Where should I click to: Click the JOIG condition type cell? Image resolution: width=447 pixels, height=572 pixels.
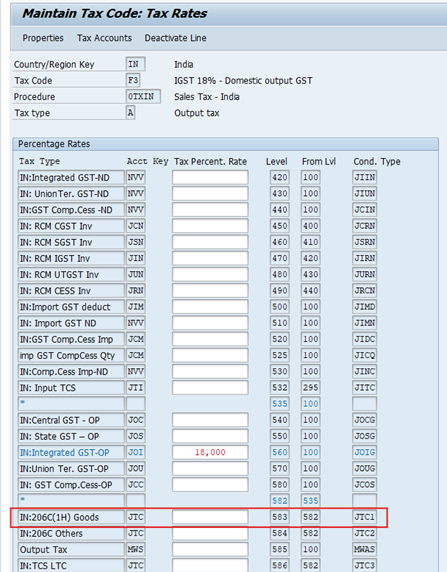click(x=365, y=452)
